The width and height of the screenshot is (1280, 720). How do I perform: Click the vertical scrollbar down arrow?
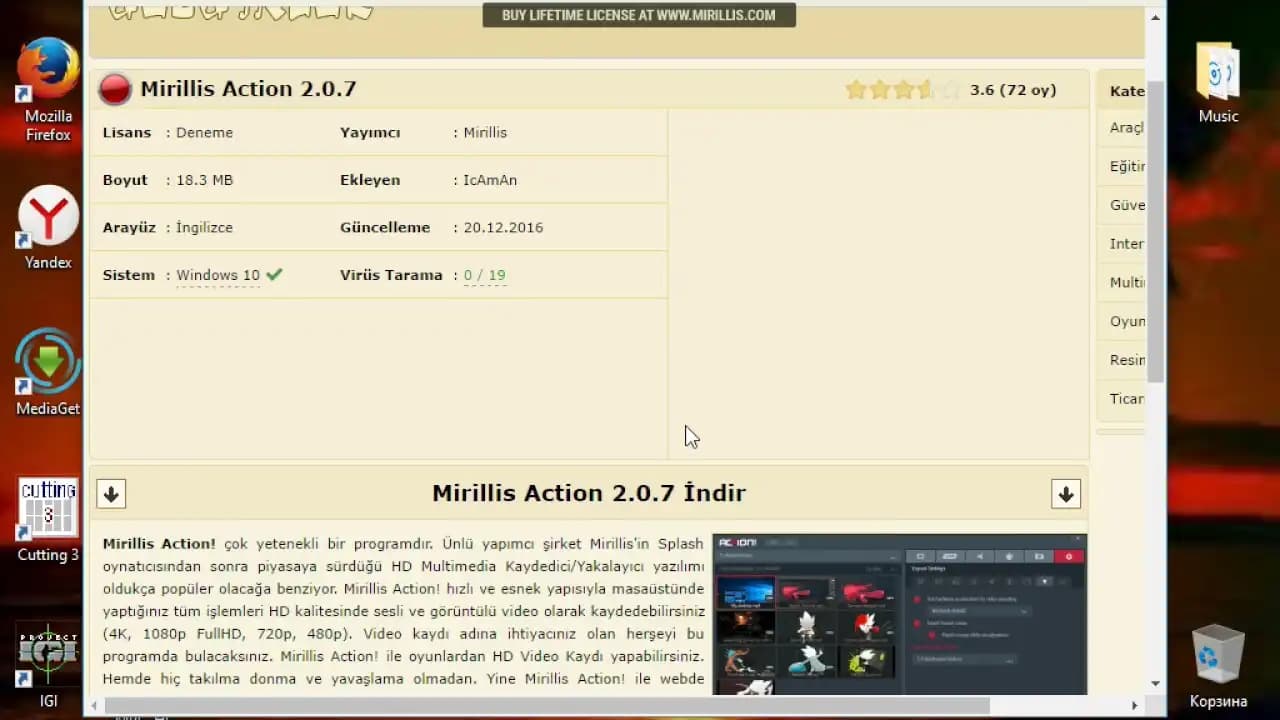(1156, 684)
